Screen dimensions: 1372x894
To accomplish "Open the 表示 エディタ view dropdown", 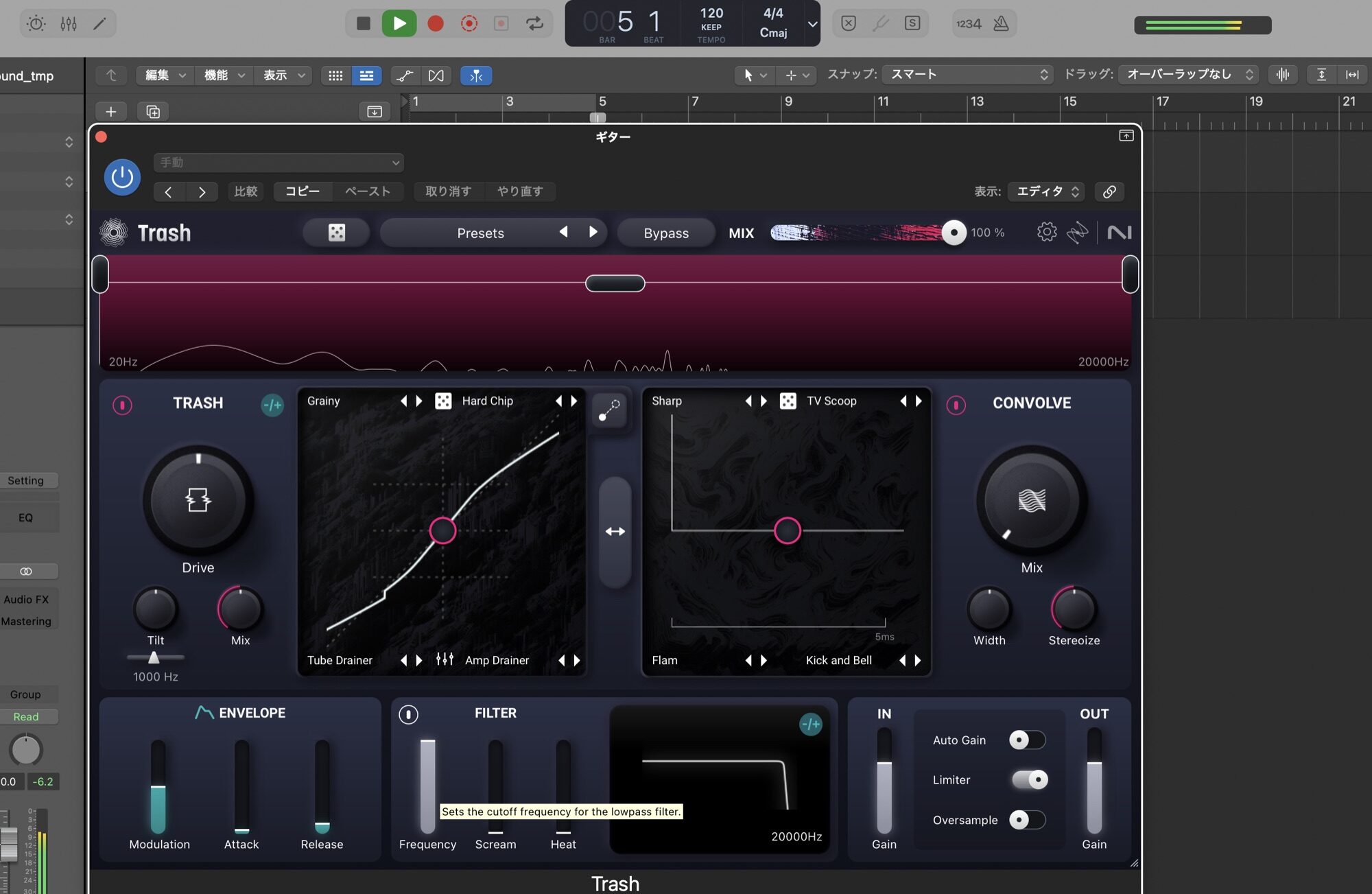I will pos(1046,191).
